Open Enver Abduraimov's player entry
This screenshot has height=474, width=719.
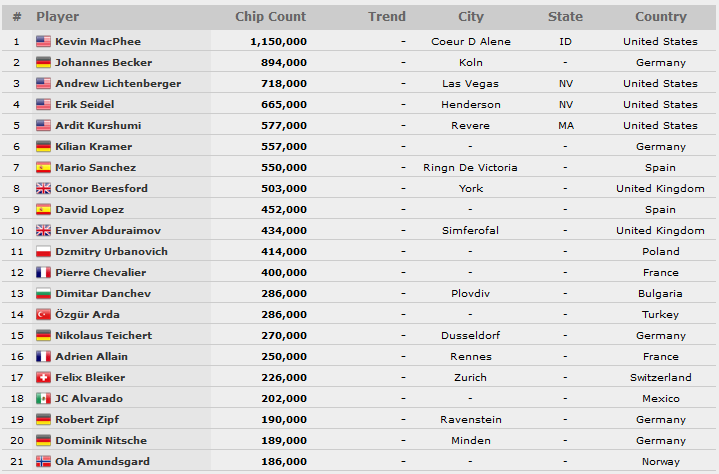click(108, 231)
